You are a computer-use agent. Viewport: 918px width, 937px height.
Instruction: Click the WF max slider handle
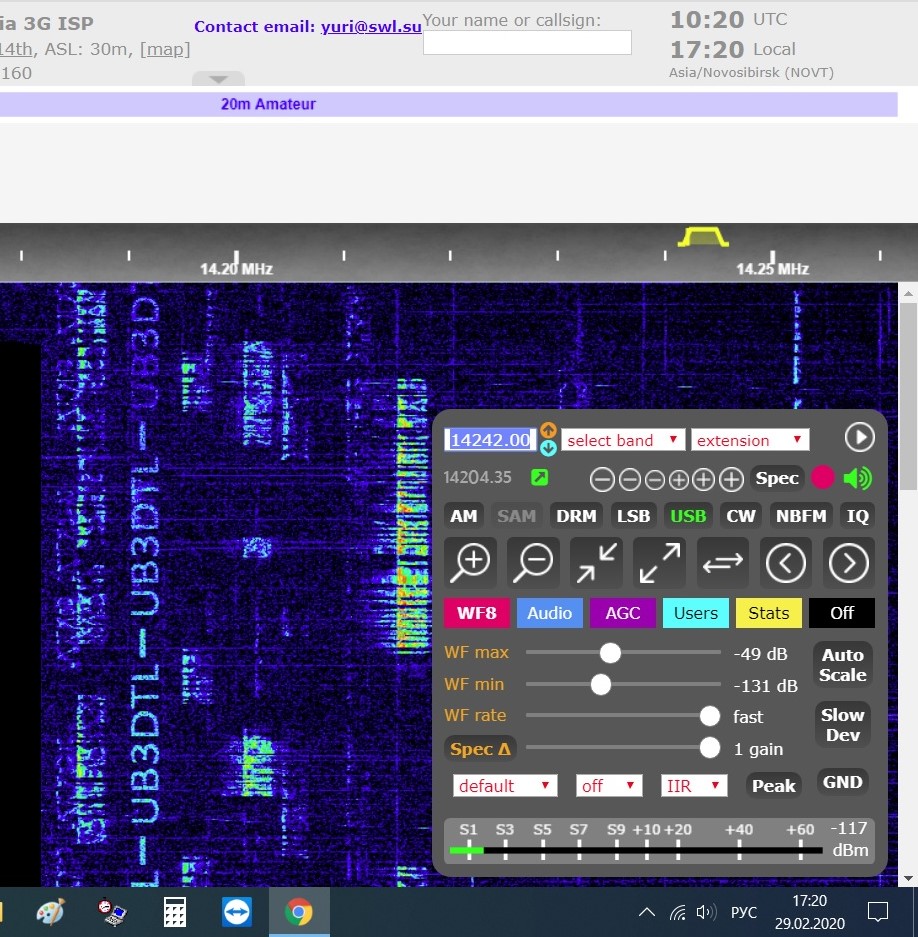coord(610,653)
